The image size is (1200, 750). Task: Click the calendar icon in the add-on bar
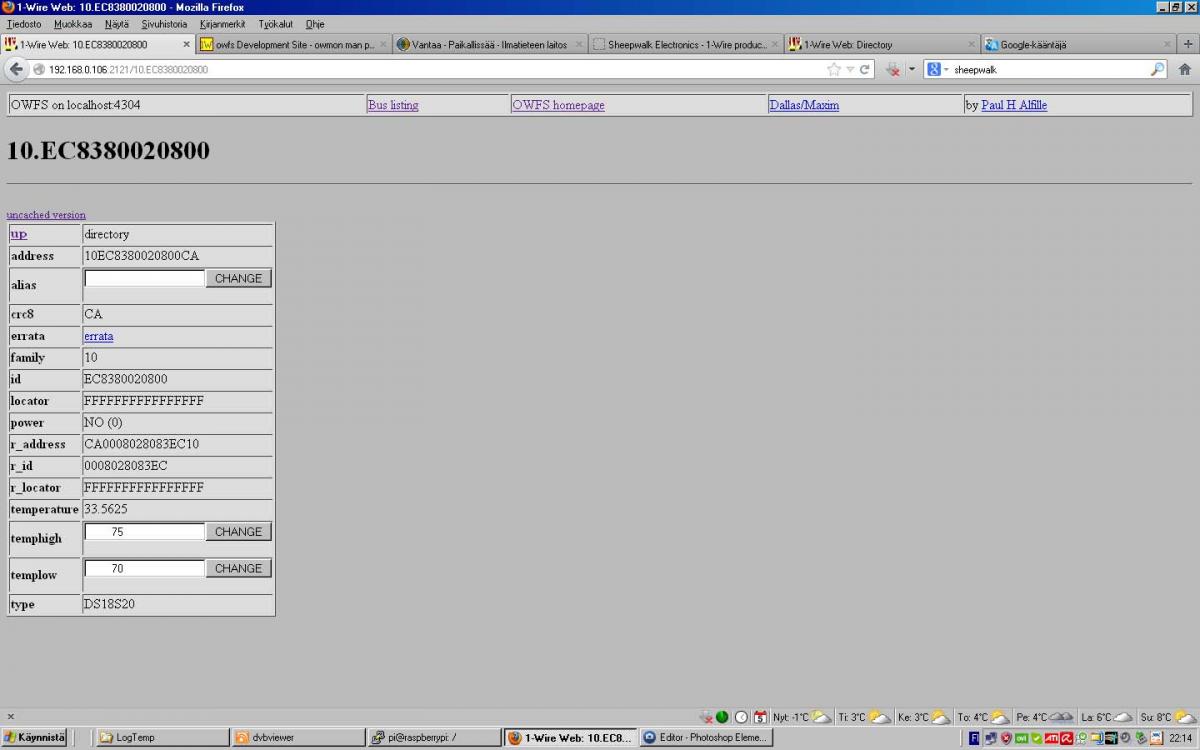click(x=760, y=717)
